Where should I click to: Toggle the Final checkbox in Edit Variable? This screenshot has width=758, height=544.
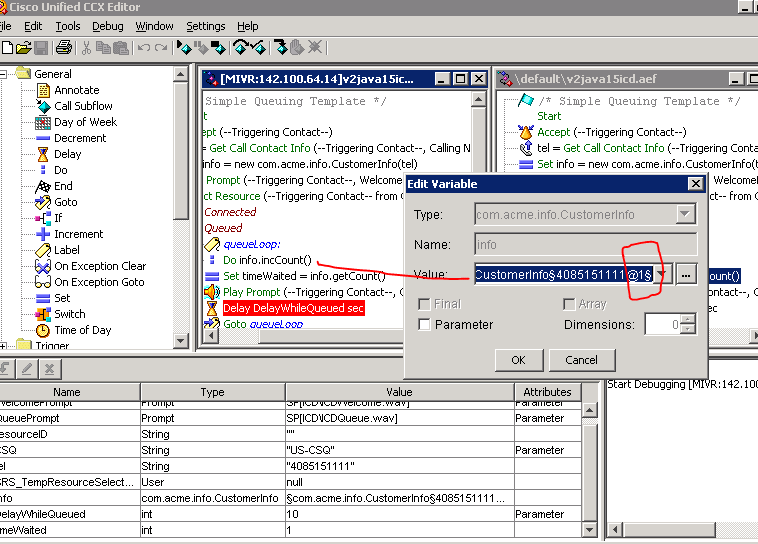click(424, 304)
